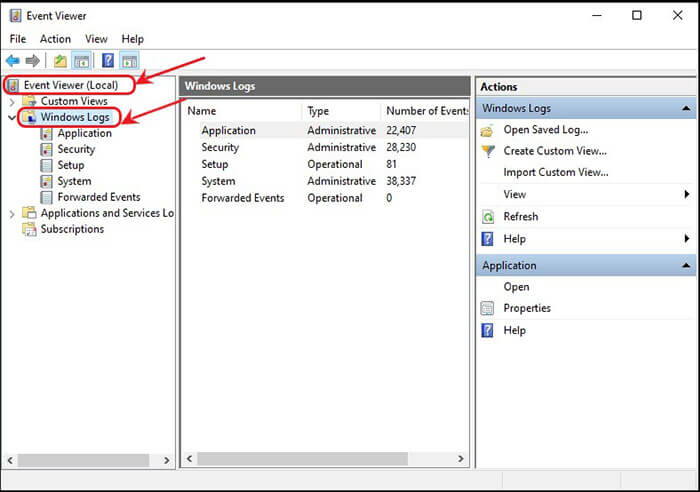The width and height of the screenshot is (700, 492).
Task: Click the Back arrow toolbar icon
Action: pos(12,60)
